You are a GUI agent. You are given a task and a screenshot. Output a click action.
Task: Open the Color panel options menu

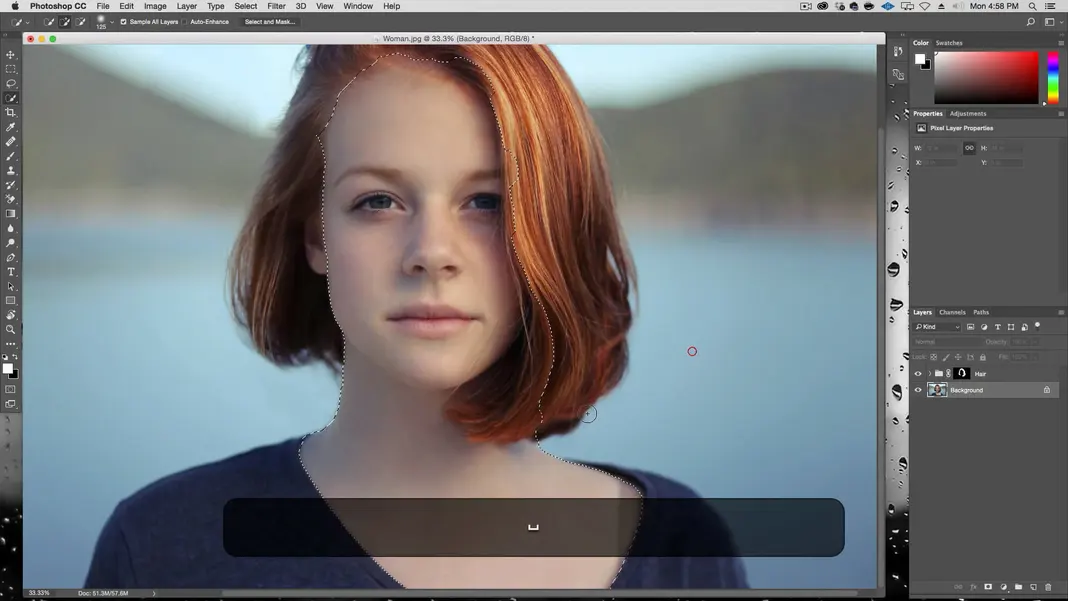pyautogui.click(x=1061, y=43)
